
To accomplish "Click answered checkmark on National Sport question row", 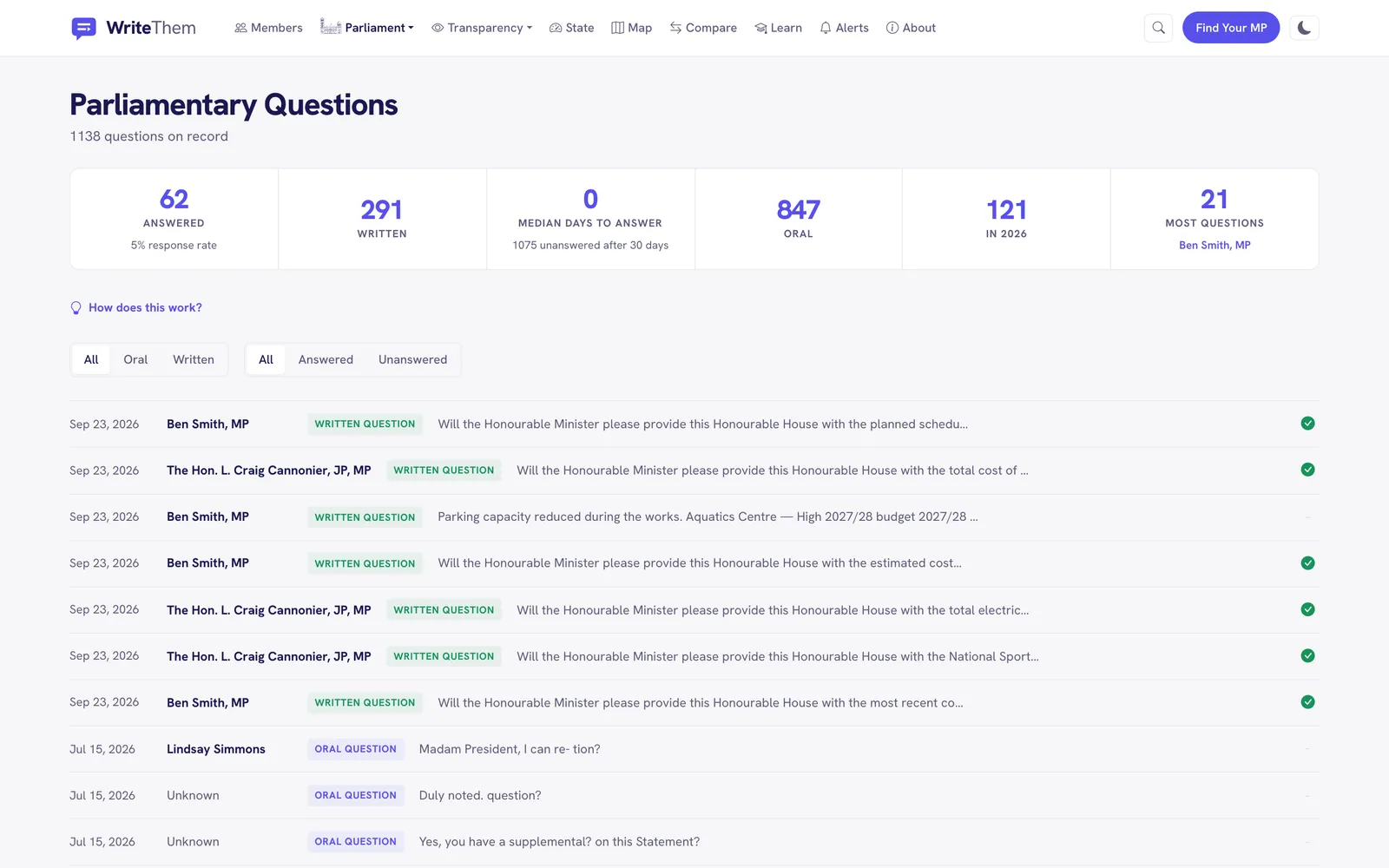I will [1307, 656].
